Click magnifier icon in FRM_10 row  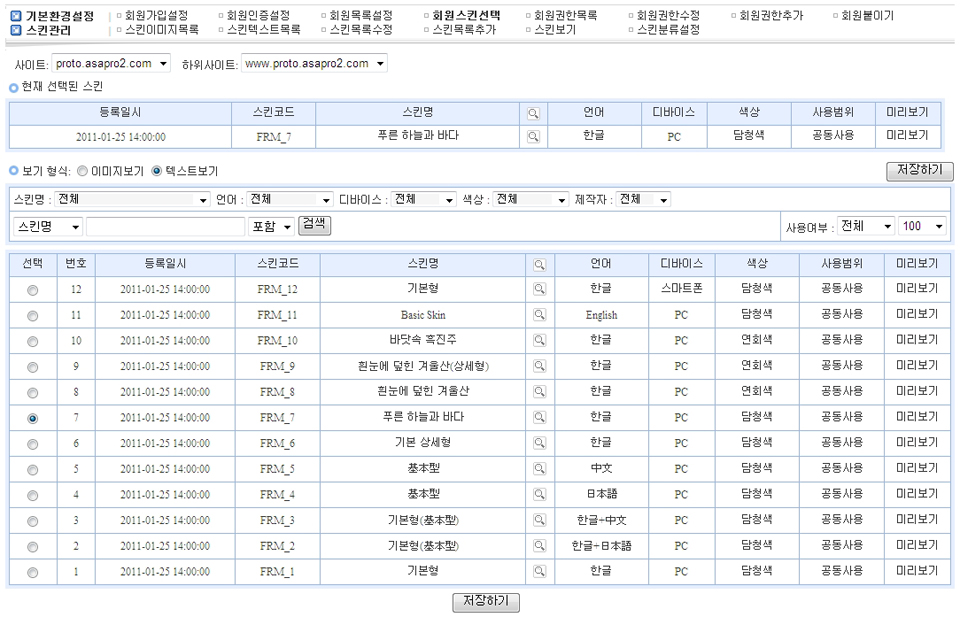[539, 341]
